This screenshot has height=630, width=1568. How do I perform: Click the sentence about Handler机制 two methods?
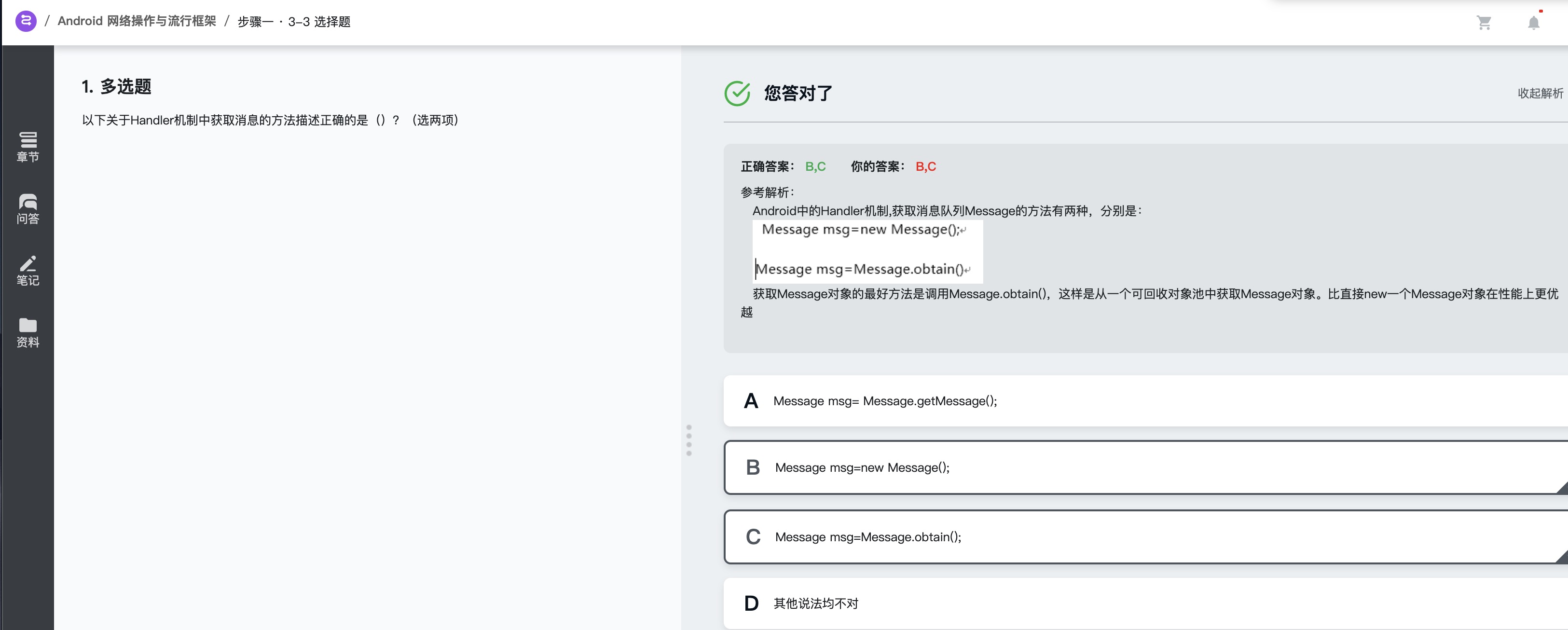[x=947, y=211]
